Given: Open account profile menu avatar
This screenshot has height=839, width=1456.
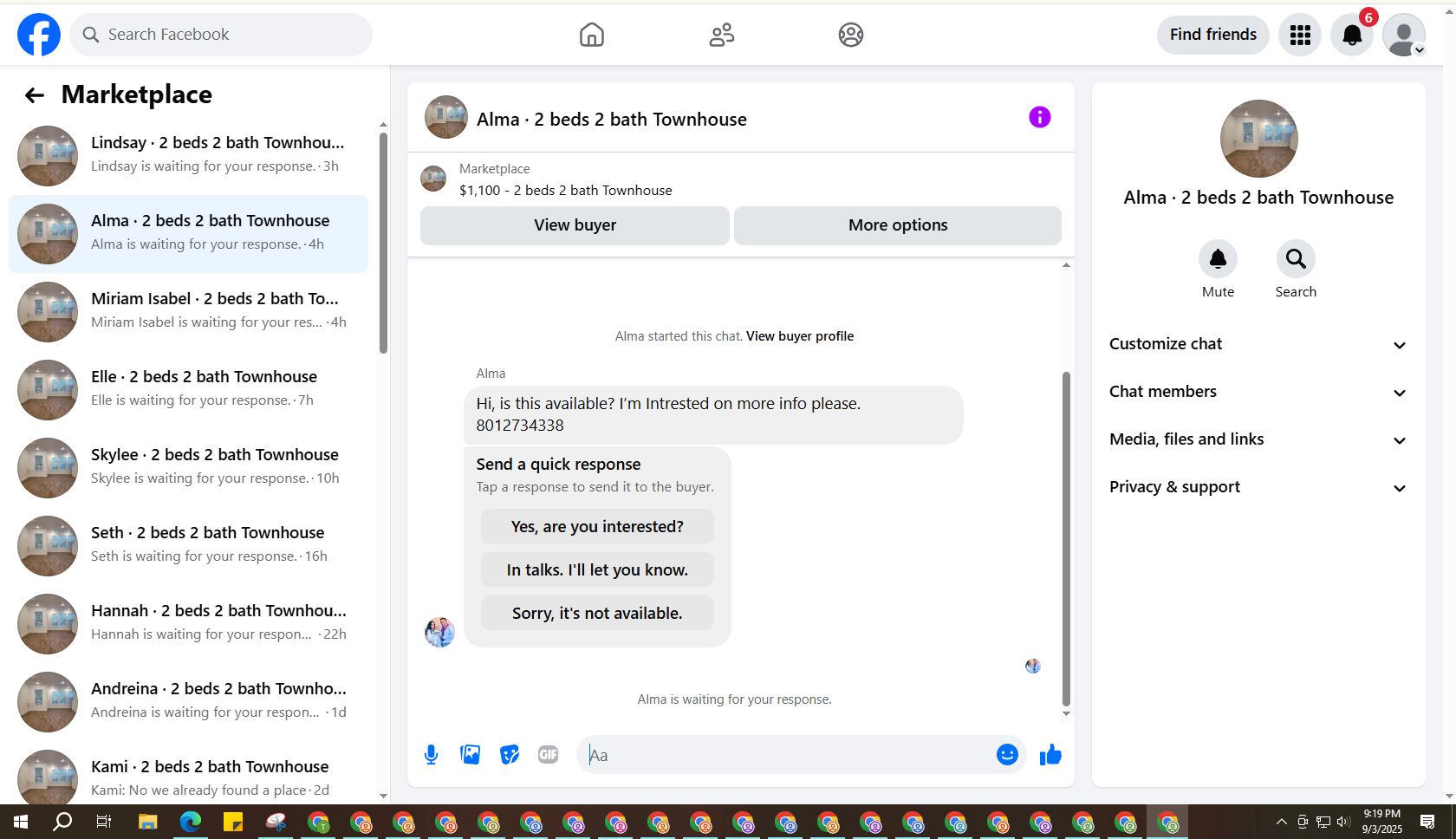Looking at the screenshot, I should pos(1404,35).
